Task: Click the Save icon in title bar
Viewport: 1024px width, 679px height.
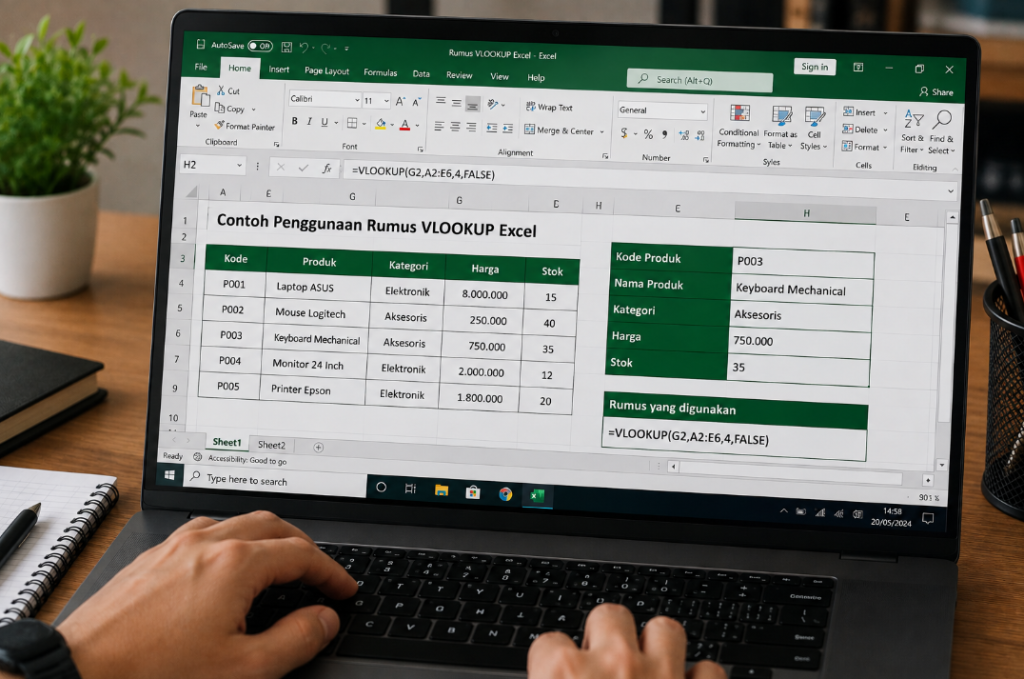Action: 286,47
